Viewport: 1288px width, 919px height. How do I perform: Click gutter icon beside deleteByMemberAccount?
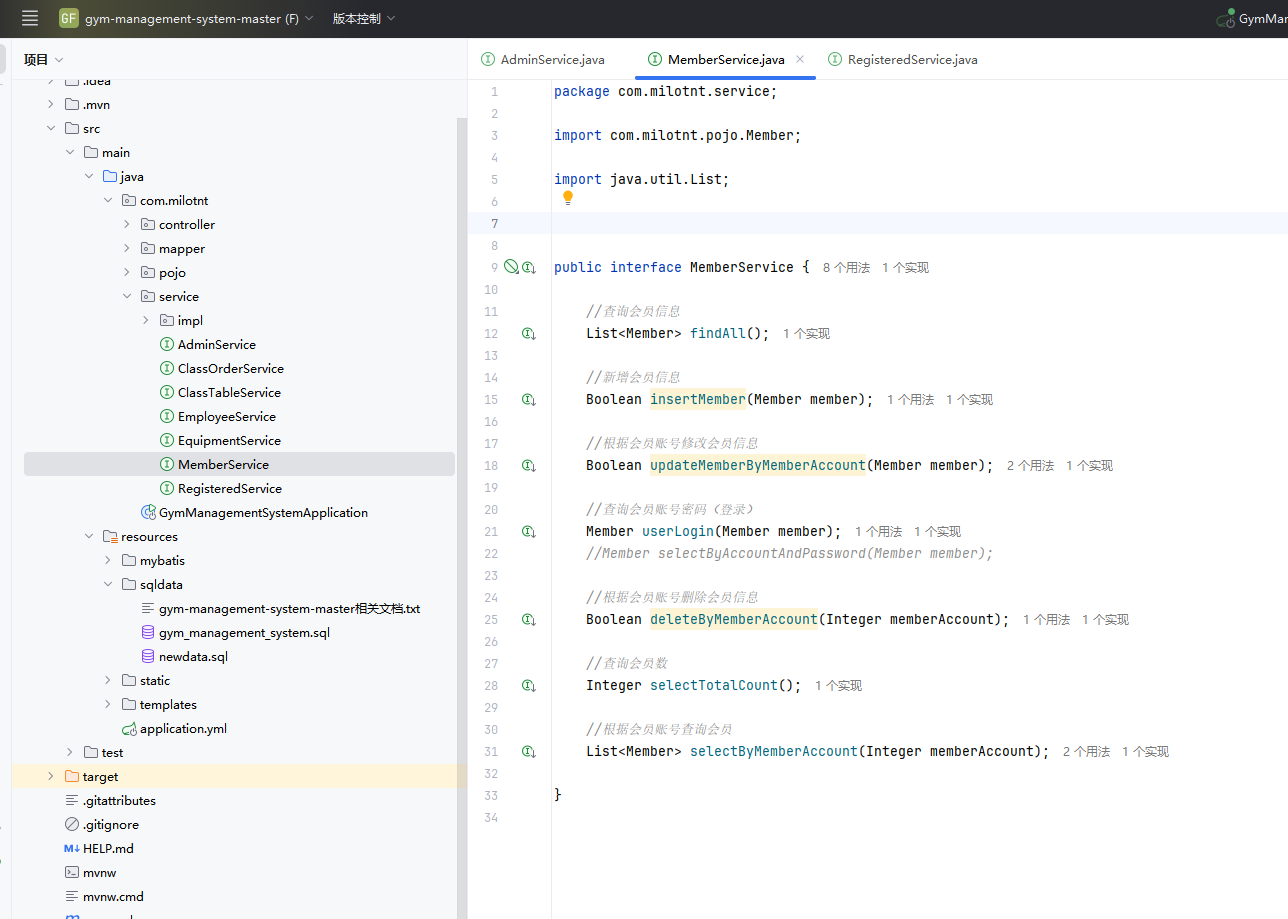[528, 619]
